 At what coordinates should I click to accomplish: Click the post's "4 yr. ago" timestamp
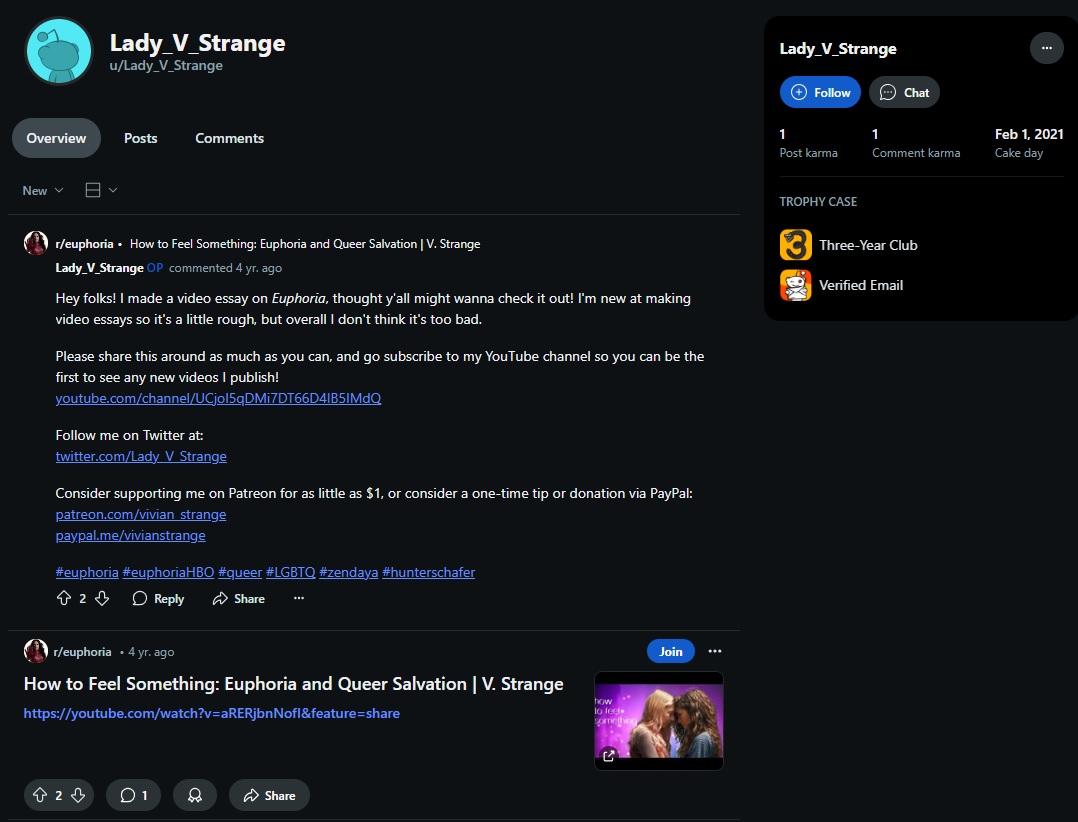[x=151, y=652]
